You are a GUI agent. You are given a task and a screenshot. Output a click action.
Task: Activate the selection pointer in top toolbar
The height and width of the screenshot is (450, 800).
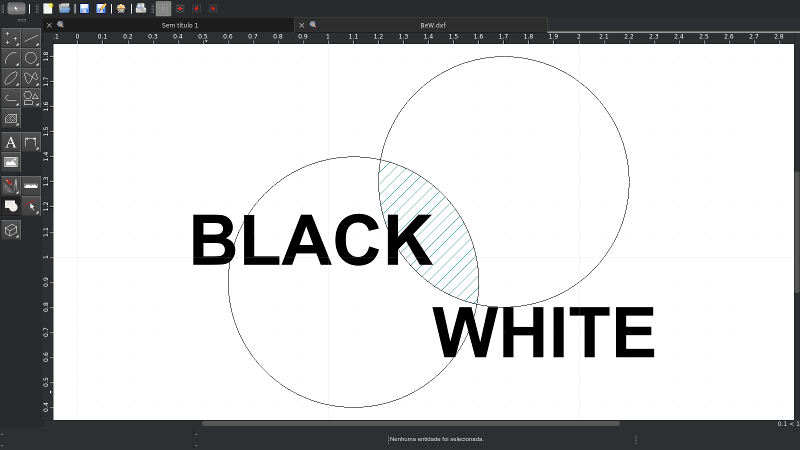click(17, 8)
